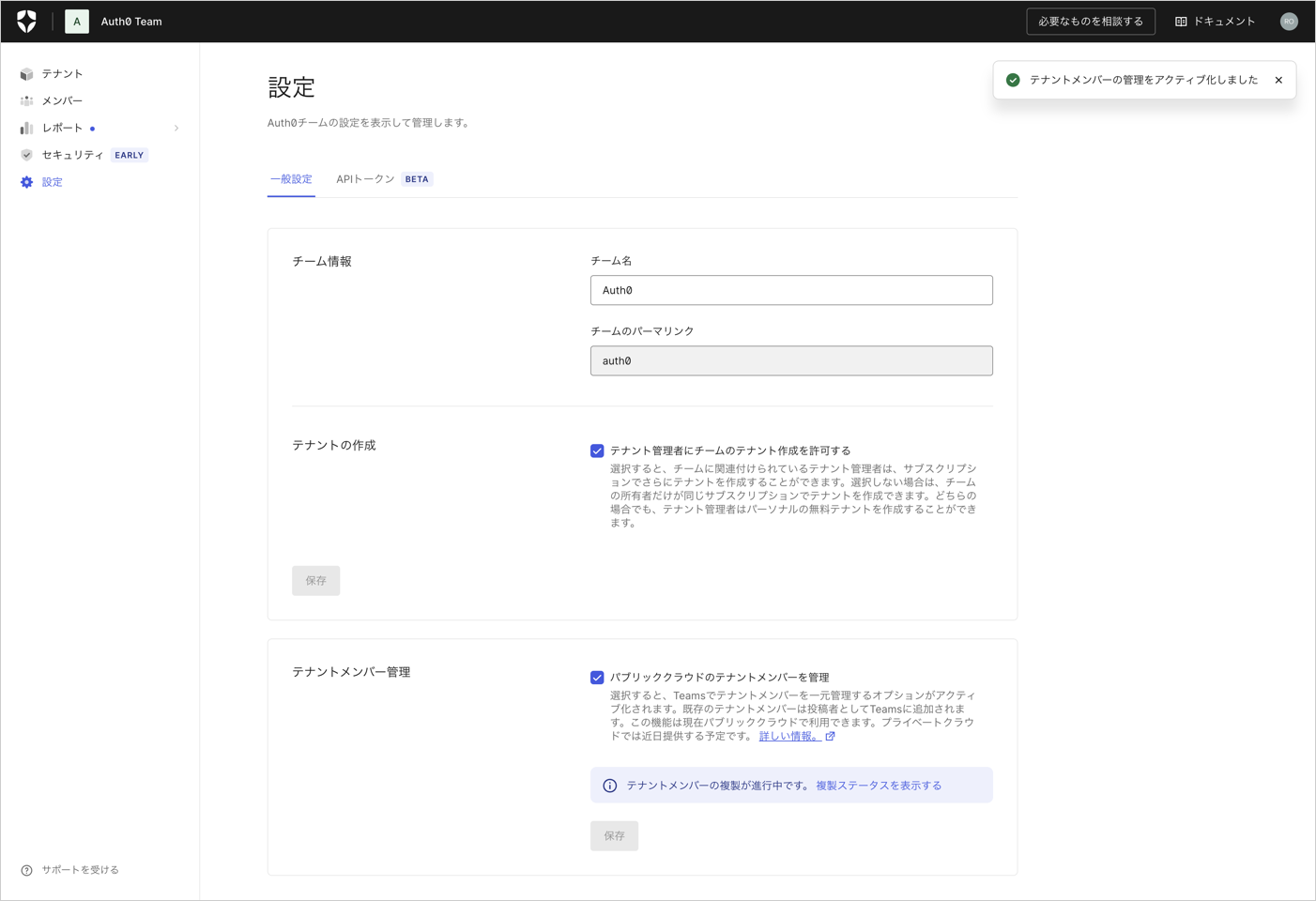Viewport: 1316px width, 901px height.
Task: Click the レポート bar chart icon
Action: pyautogui.click(x=26, y=128)
